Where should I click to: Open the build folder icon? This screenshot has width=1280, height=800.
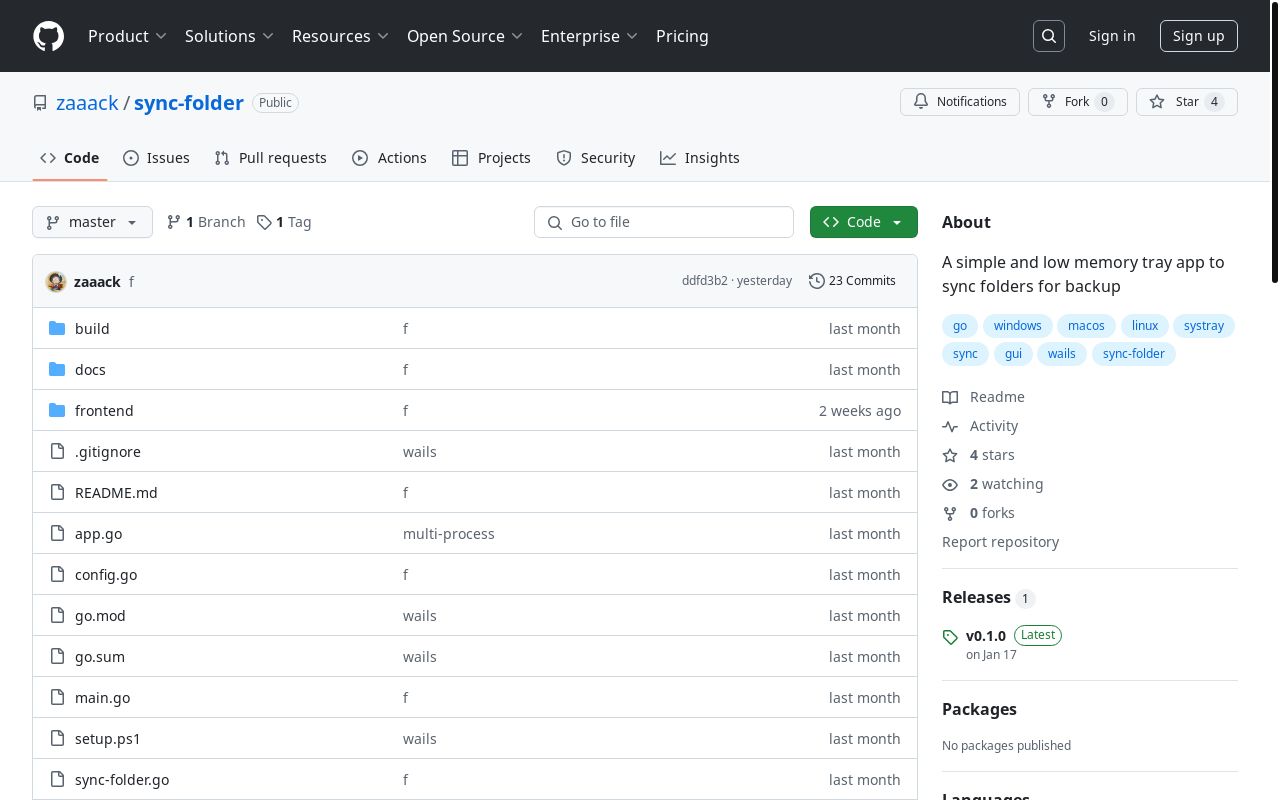57,329
